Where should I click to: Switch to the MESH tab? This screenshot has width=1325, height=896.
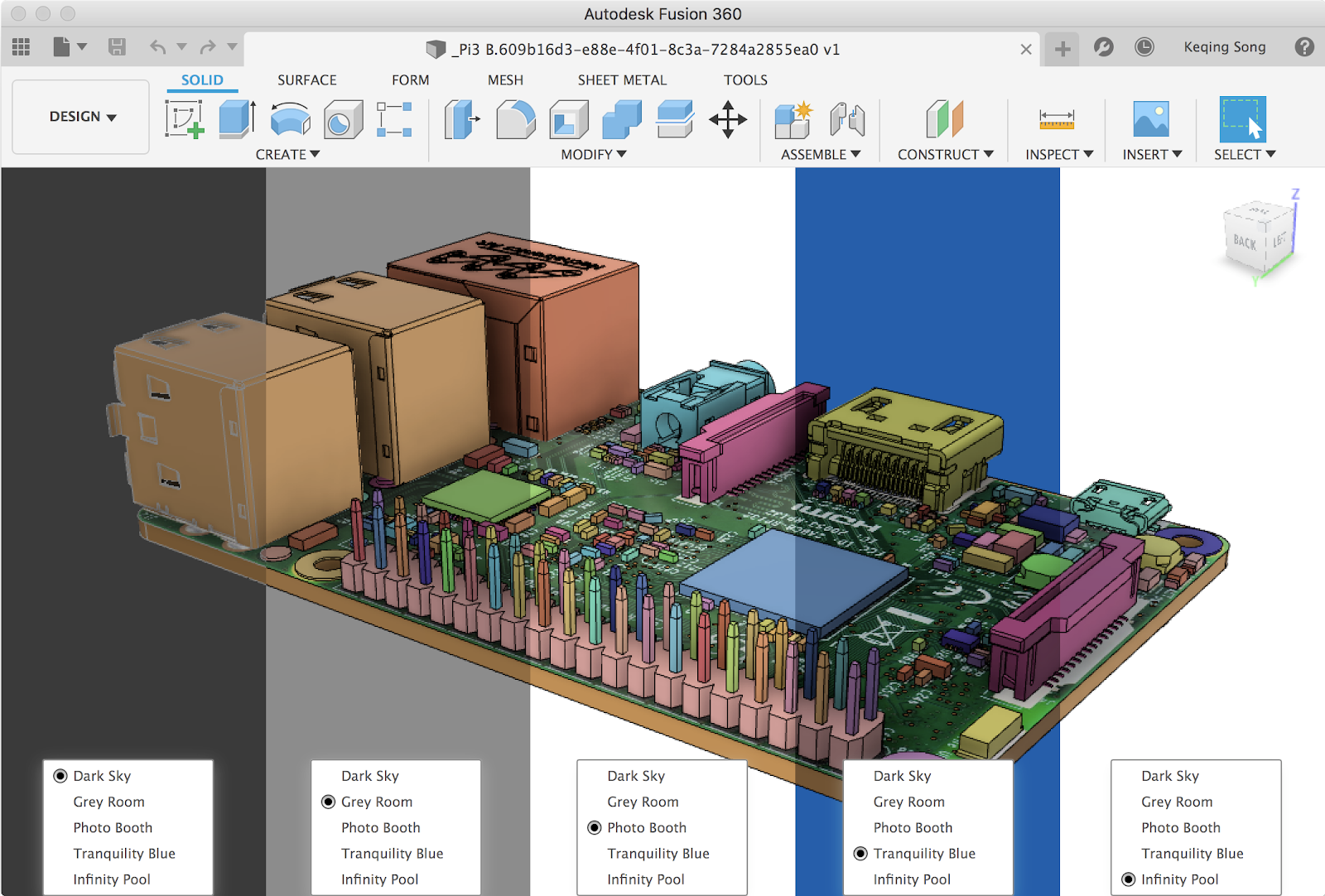pyautogui.click(x=505, y=80)
